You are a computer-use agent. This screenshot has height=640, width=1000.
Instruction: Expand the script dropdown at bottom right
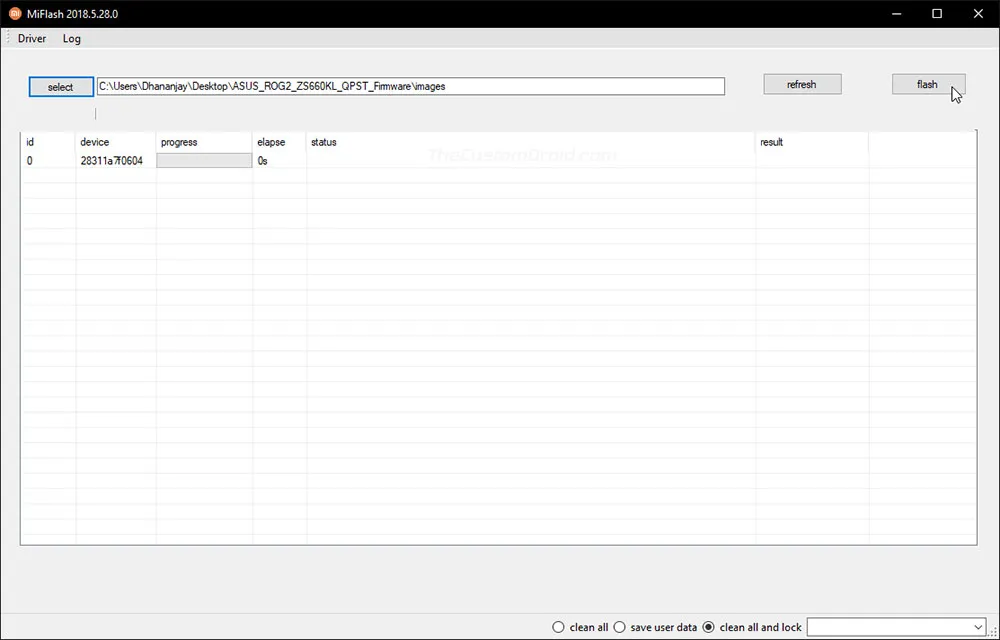click(x=977, y=627)
